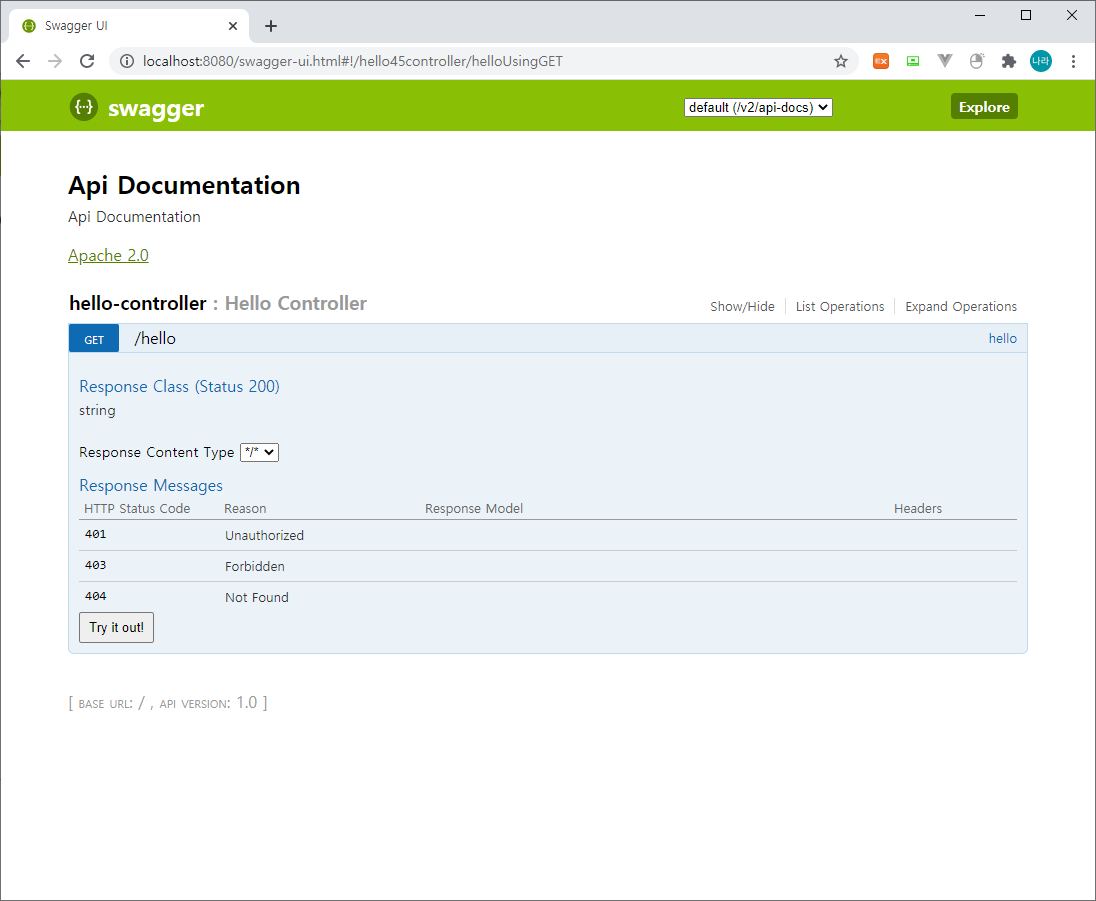Click the browser forward arrow
Screen dimensions: 1096x901
click(x=55, y=61)
